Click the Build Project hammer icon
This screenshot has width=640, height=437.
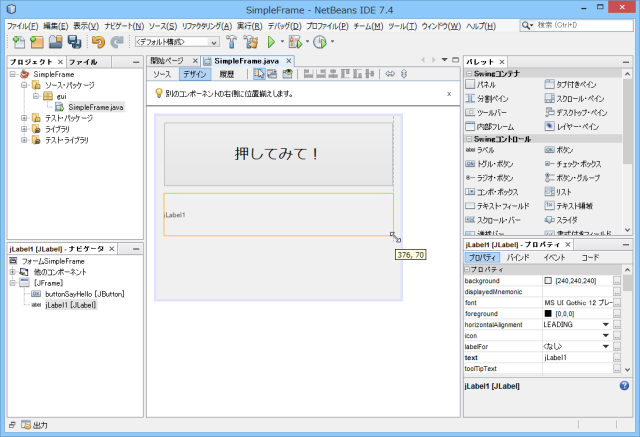[x=231, y=42]
